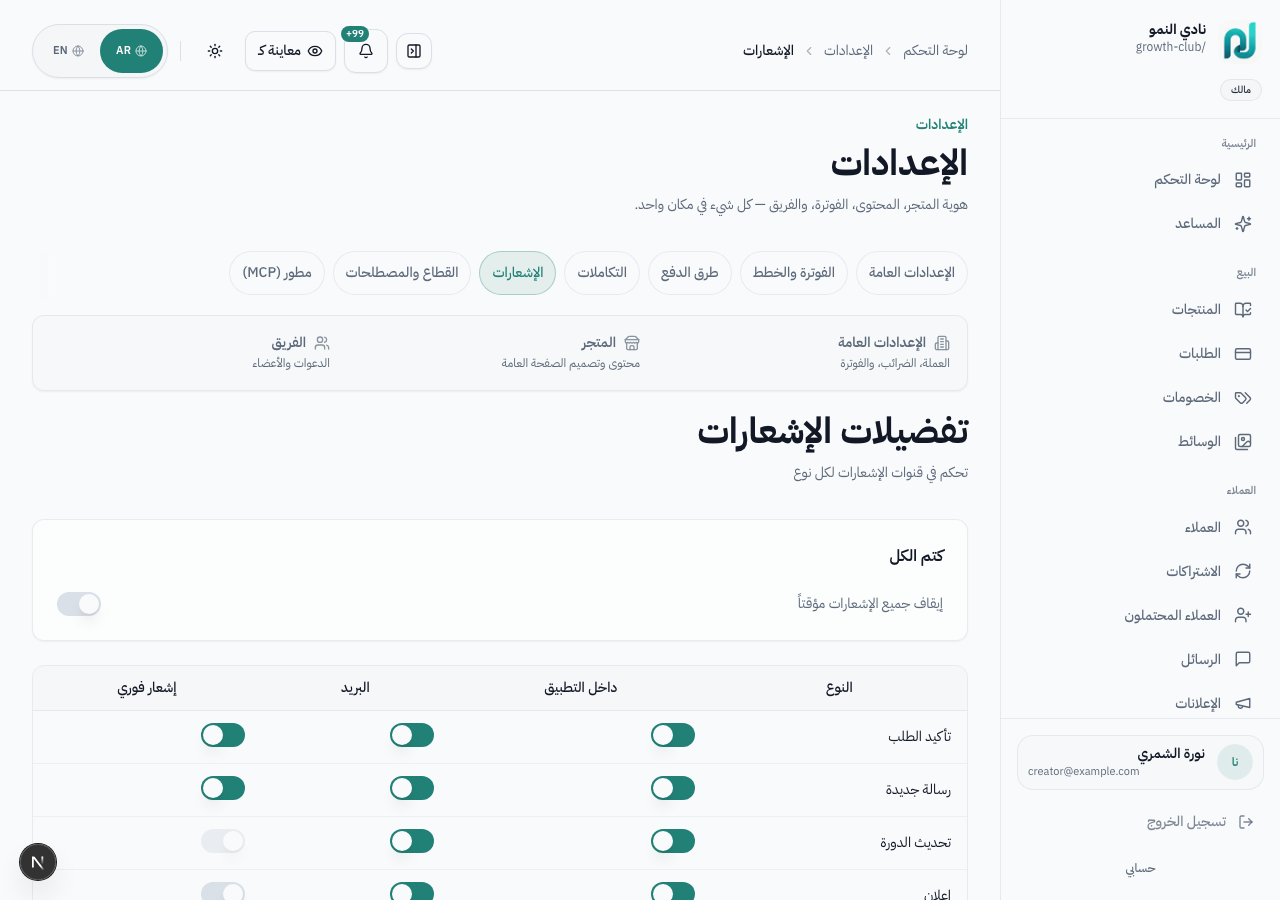Select the طرق الدفع tab
The width and height of the screenshot is (1280, 900).
click(690, 273)
